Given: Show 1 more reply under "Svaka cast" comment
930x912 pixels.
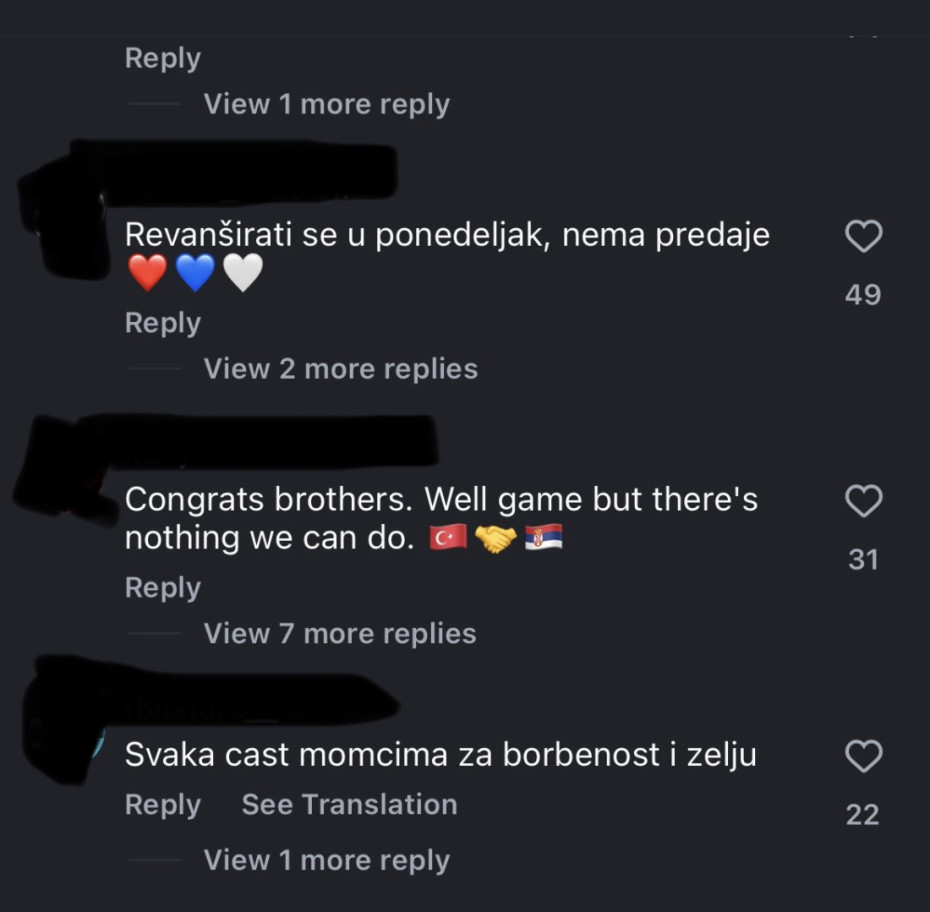Looking at the screenshot, I should click(326, 860).
